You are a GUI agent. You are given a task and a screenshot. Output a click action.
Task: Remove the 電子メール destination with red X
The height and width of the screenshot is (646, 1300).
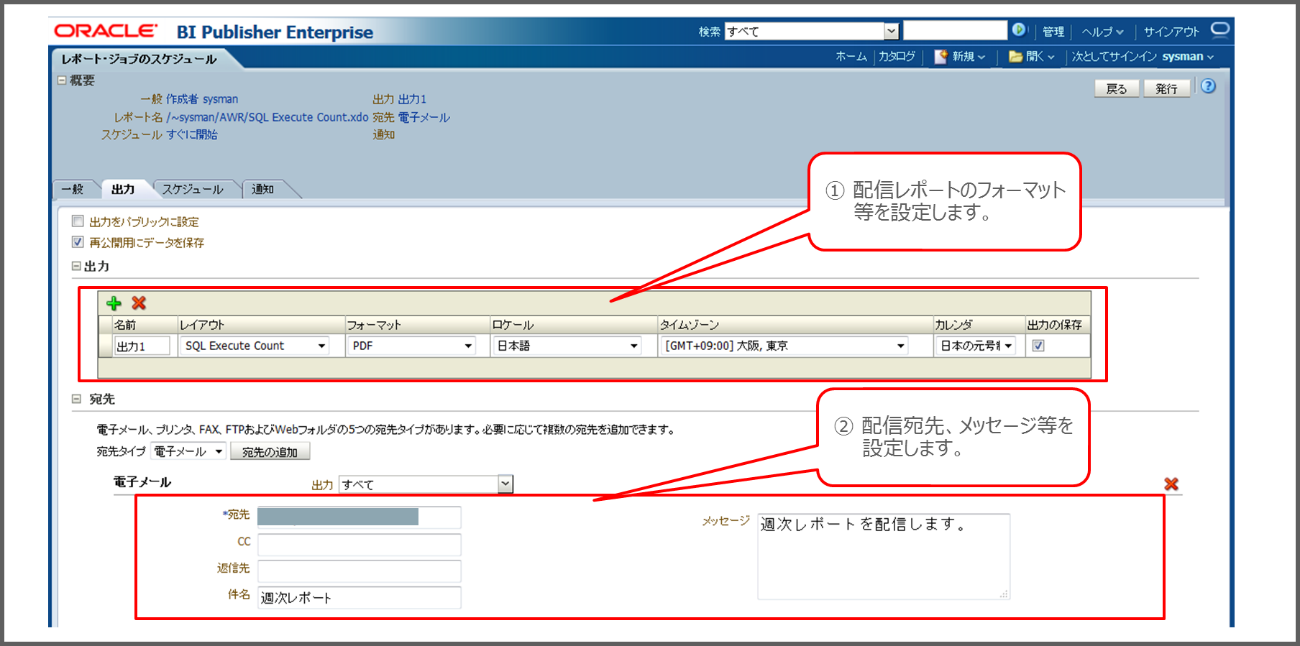[x=1171, y=484]
